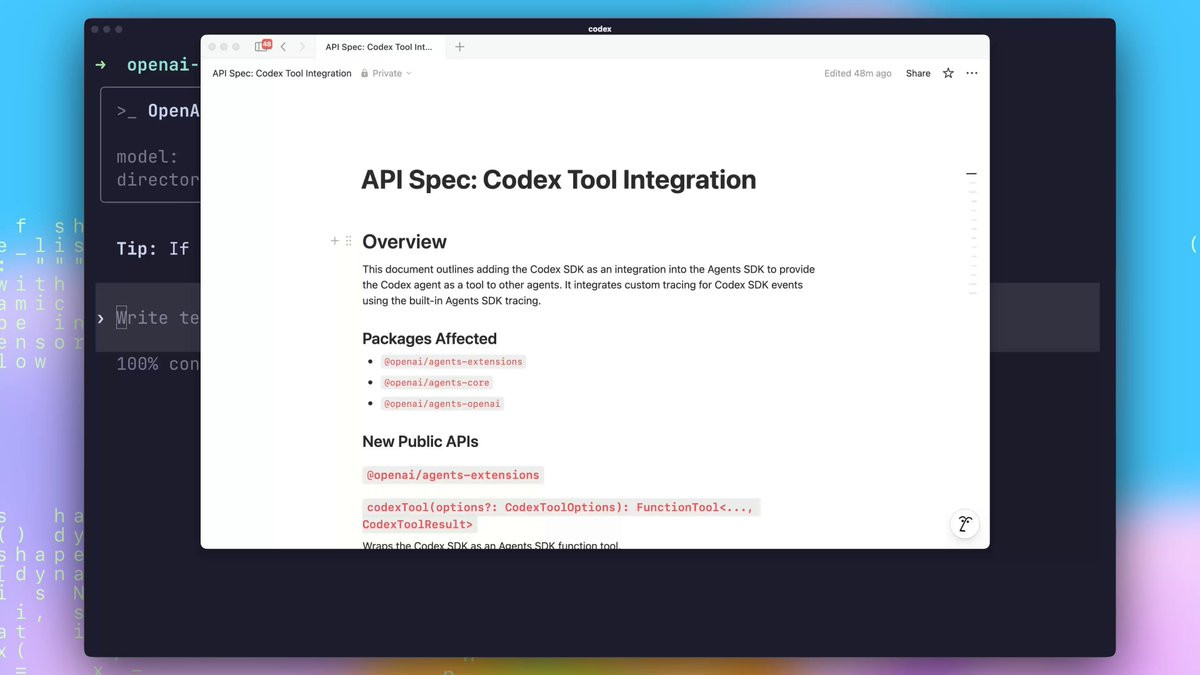Click the Write prompt input in codex terminal
Screen dimensions: 1200x675
(148, 317)
